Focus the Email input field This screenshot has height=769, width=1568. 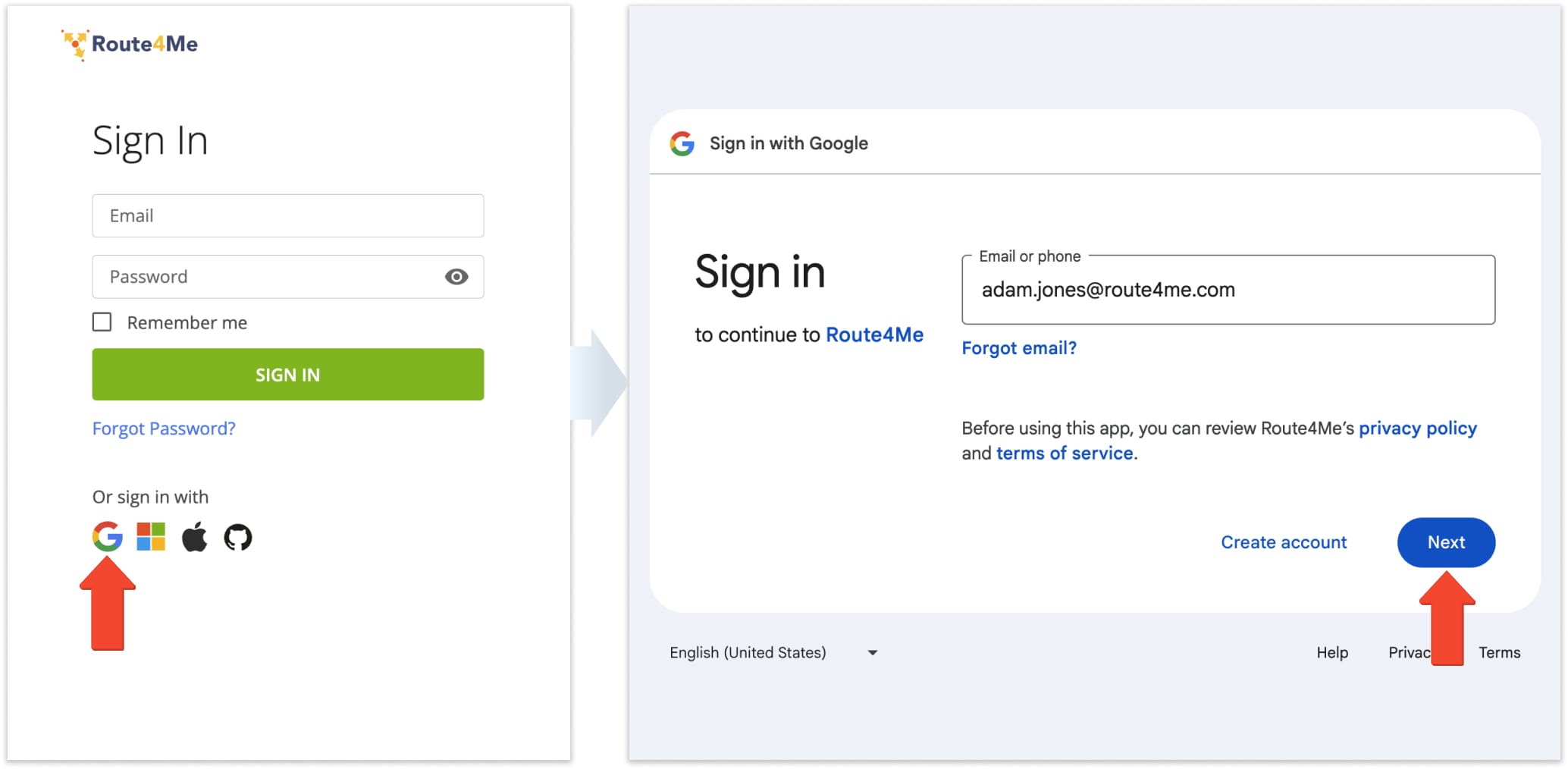287,216
